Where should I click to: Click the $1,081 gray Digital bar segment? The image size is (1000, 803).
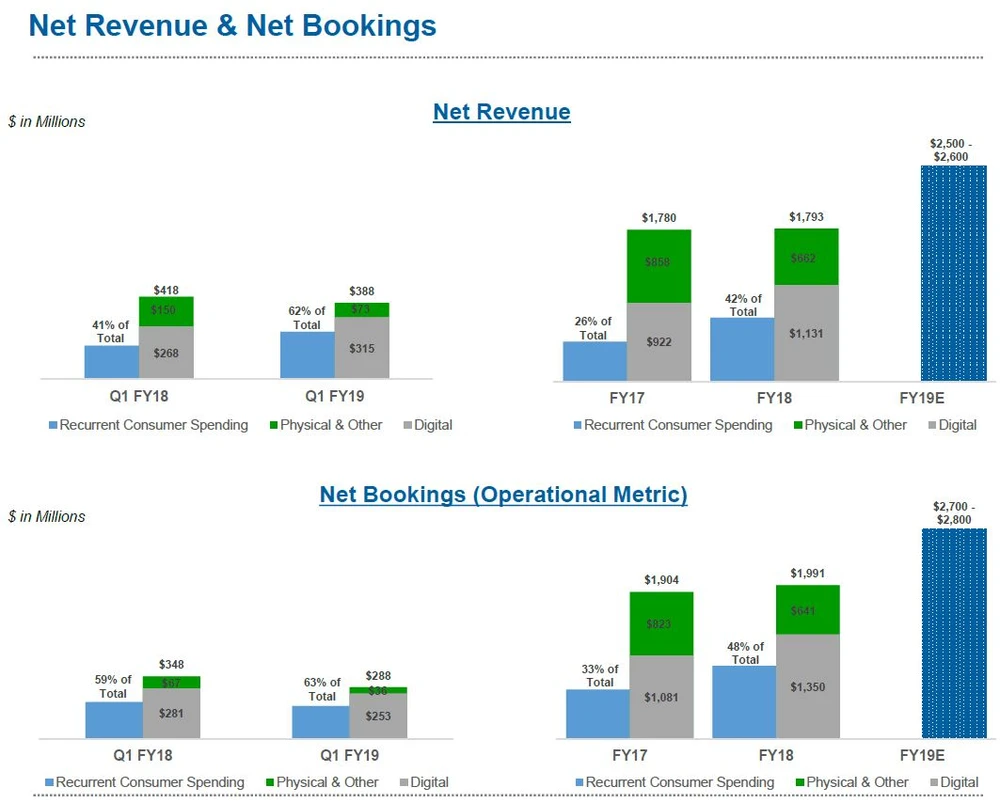[x=661, y=697]
